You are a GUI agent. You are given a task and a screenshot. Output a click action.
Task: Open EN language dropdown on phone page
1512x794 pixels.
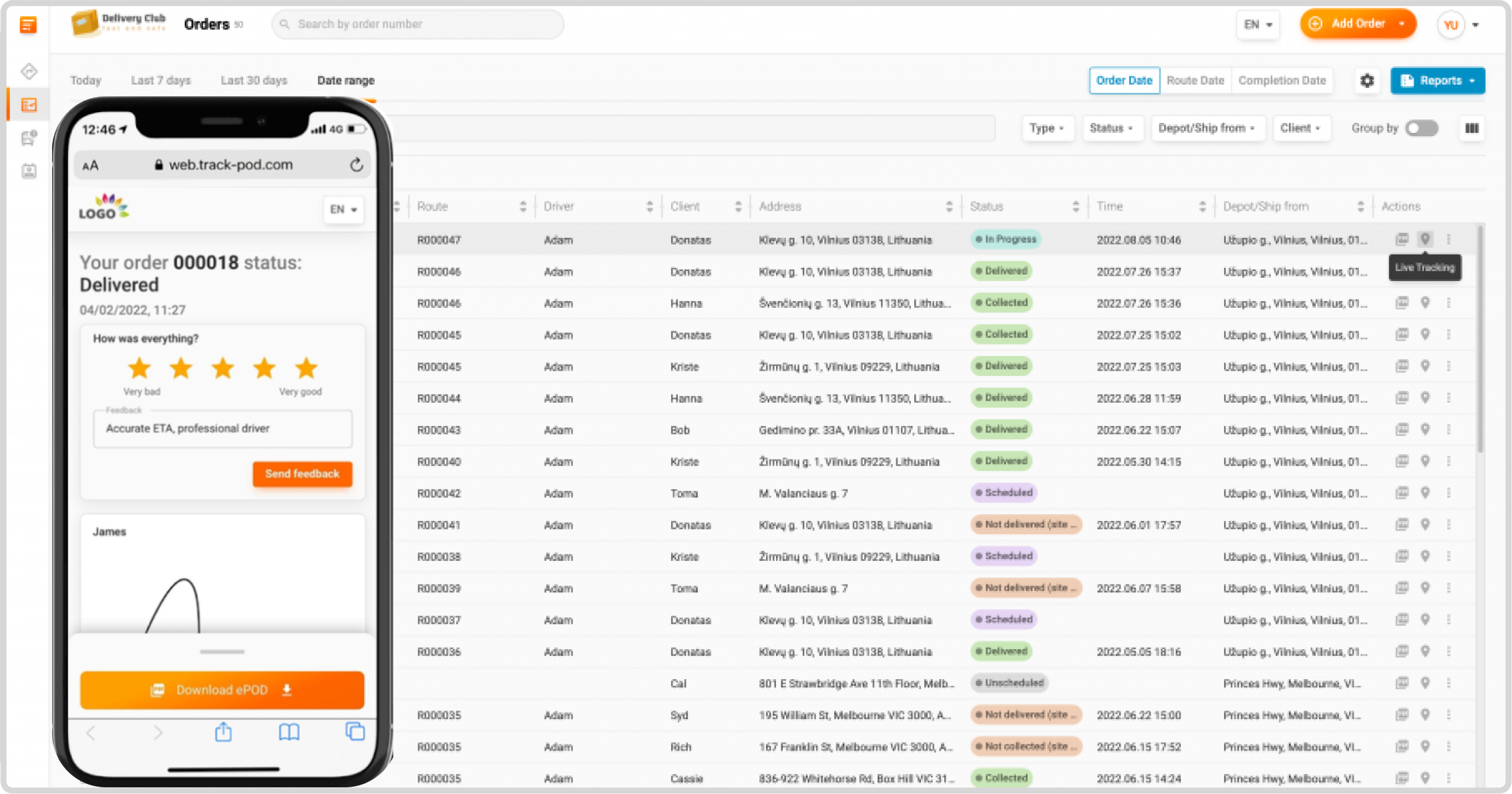click(343, 210)
